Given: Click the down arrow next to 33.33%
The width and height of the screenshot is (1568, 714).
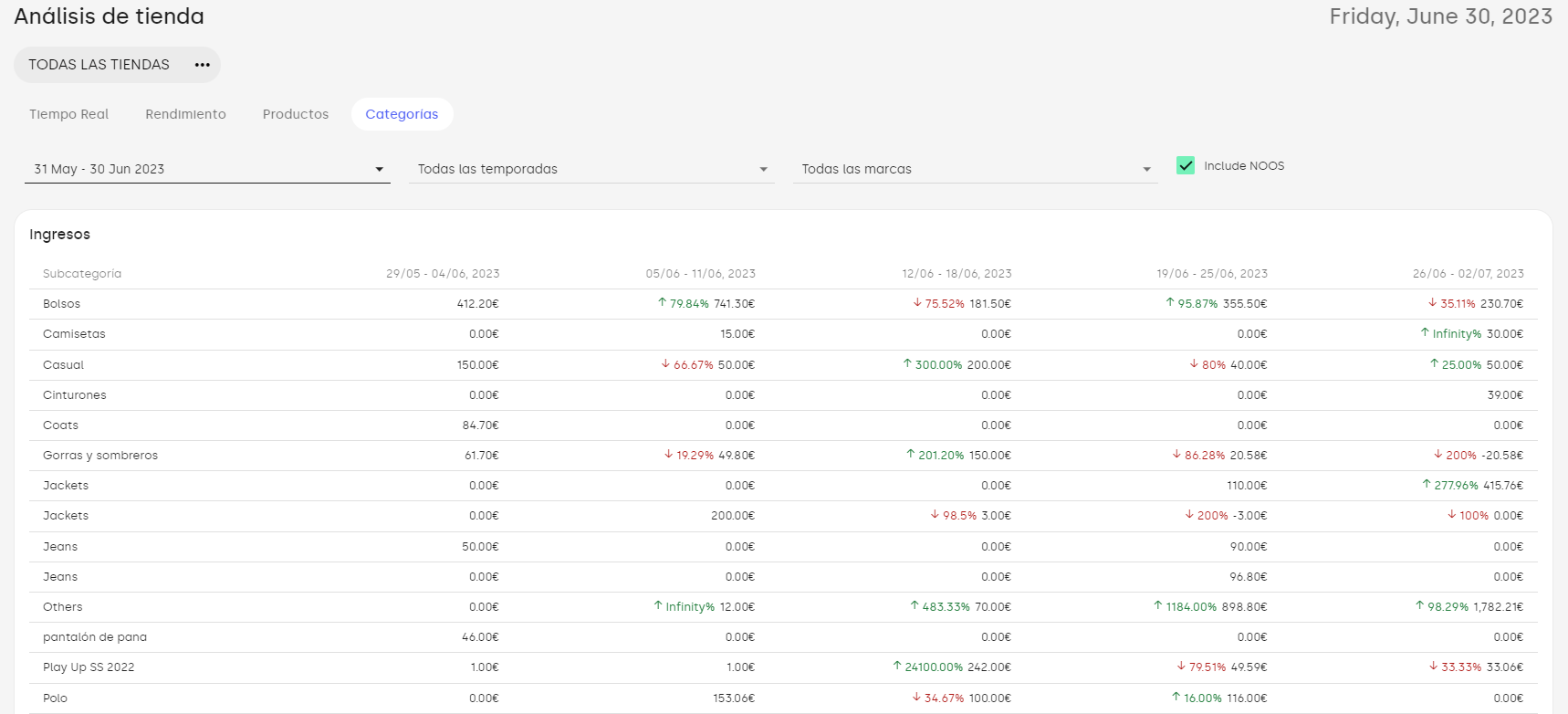Looking at the screenshot, I should pos(1433,666).
